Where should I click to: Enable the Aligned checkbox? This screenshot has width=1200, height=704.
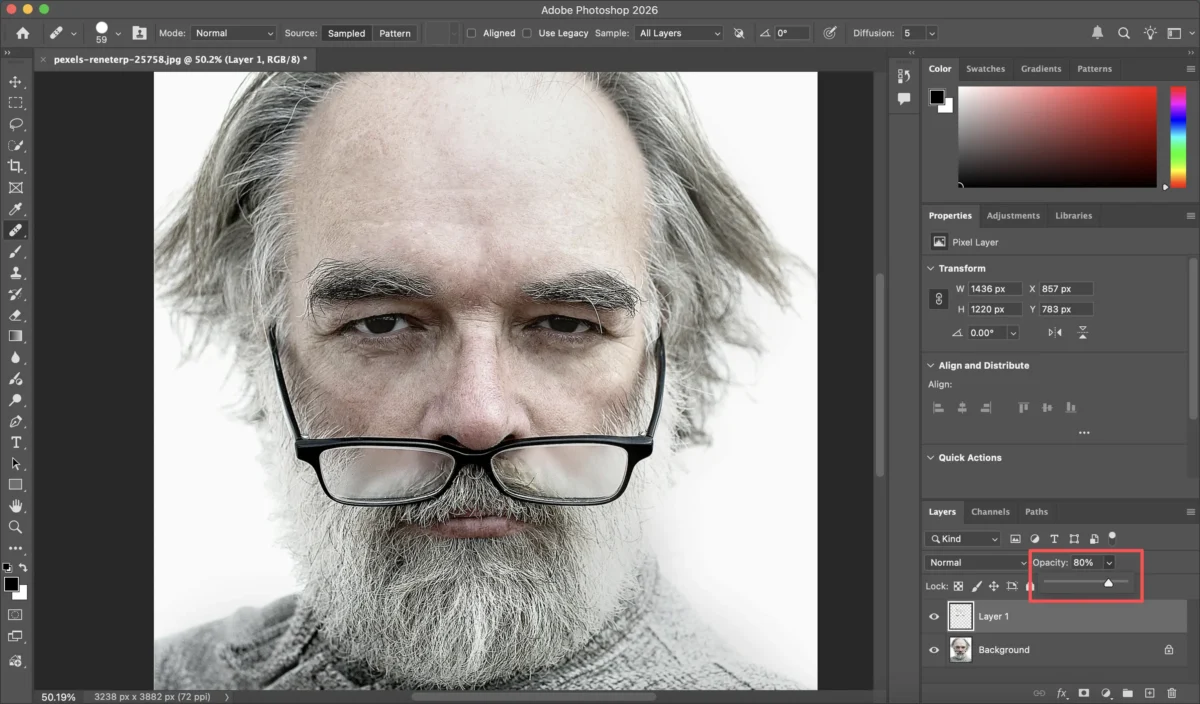click(470, 32)
